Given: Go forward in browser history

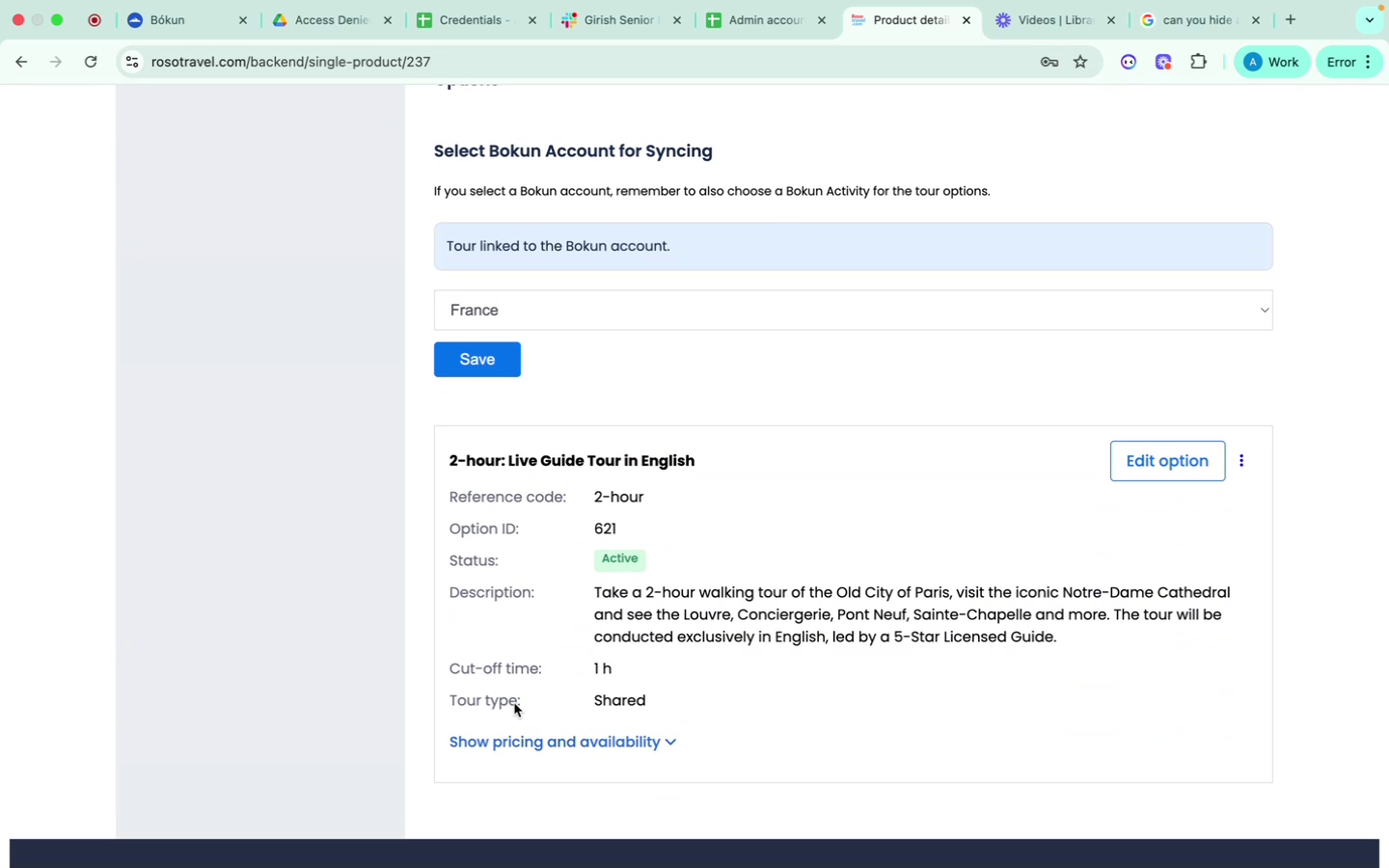Looking at the screenshot, I should point(56,62).
